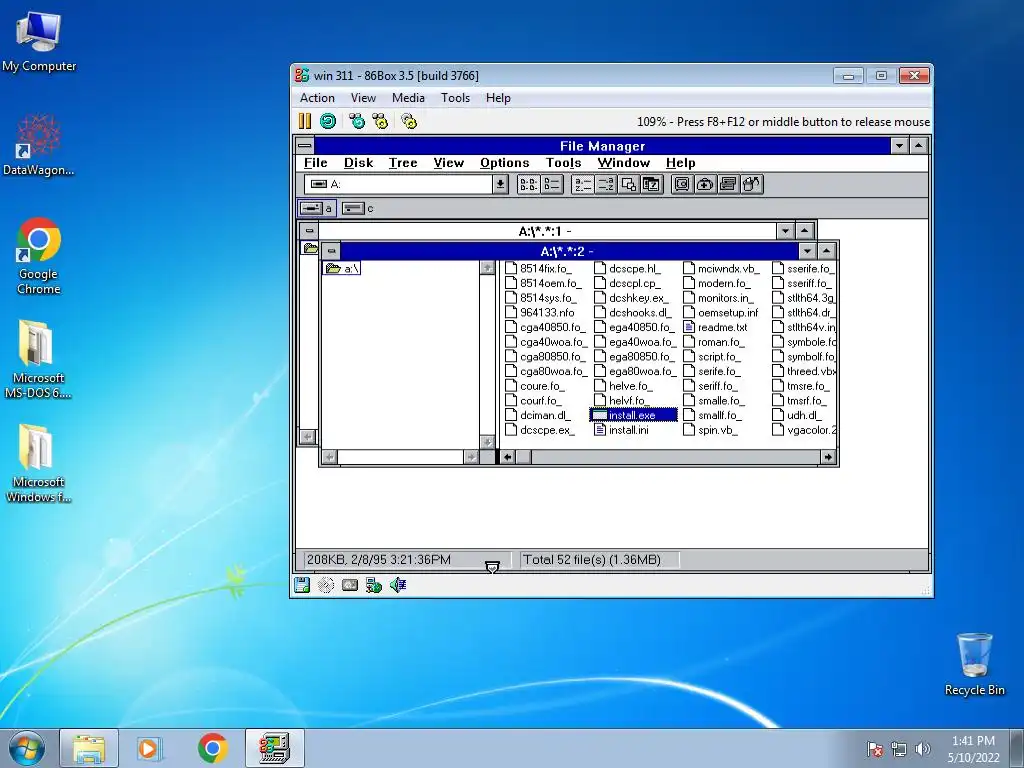Open File Manager's Help menu
The width and height of the screenshot is (1024, 768).
click(x=680, y=163)
